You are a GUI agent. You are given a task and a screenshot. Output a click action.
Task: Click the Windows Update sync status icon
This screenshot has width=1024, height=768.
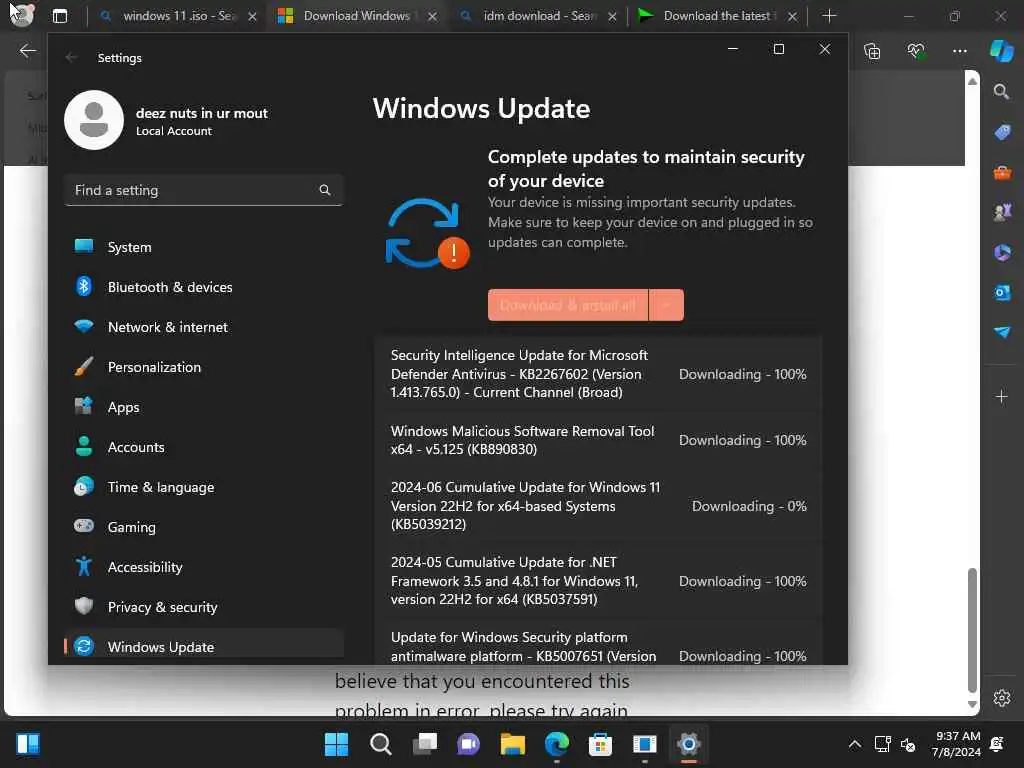point(427,234)
